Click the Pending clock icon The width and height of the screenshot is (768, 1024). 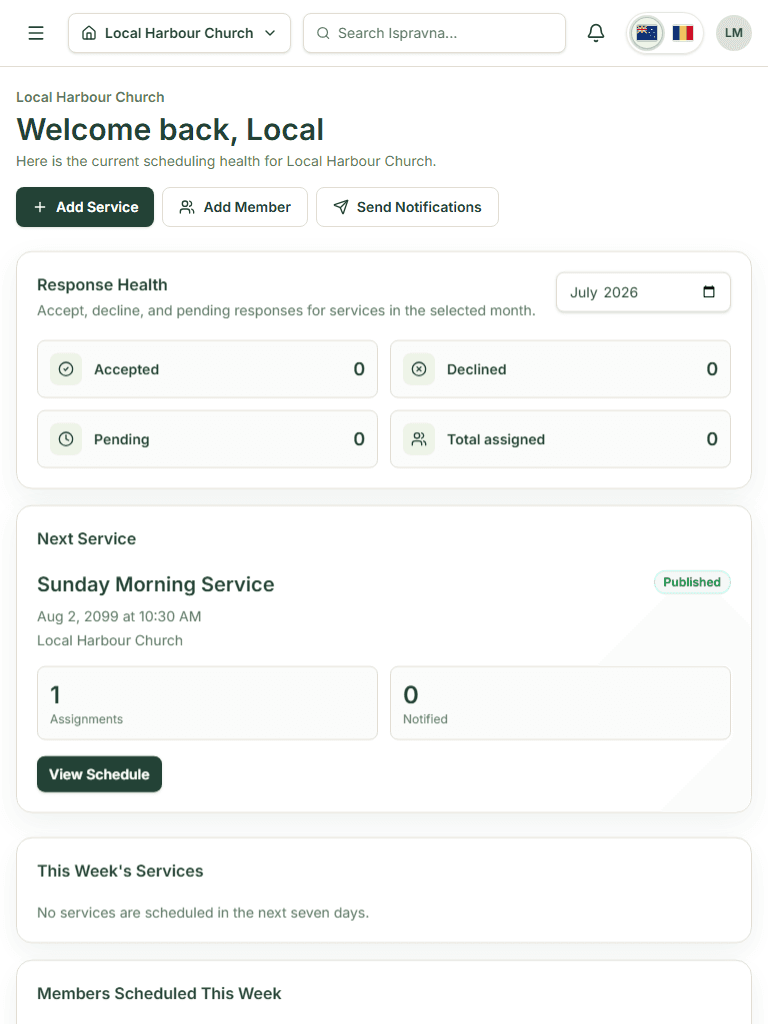pos(66,439)
